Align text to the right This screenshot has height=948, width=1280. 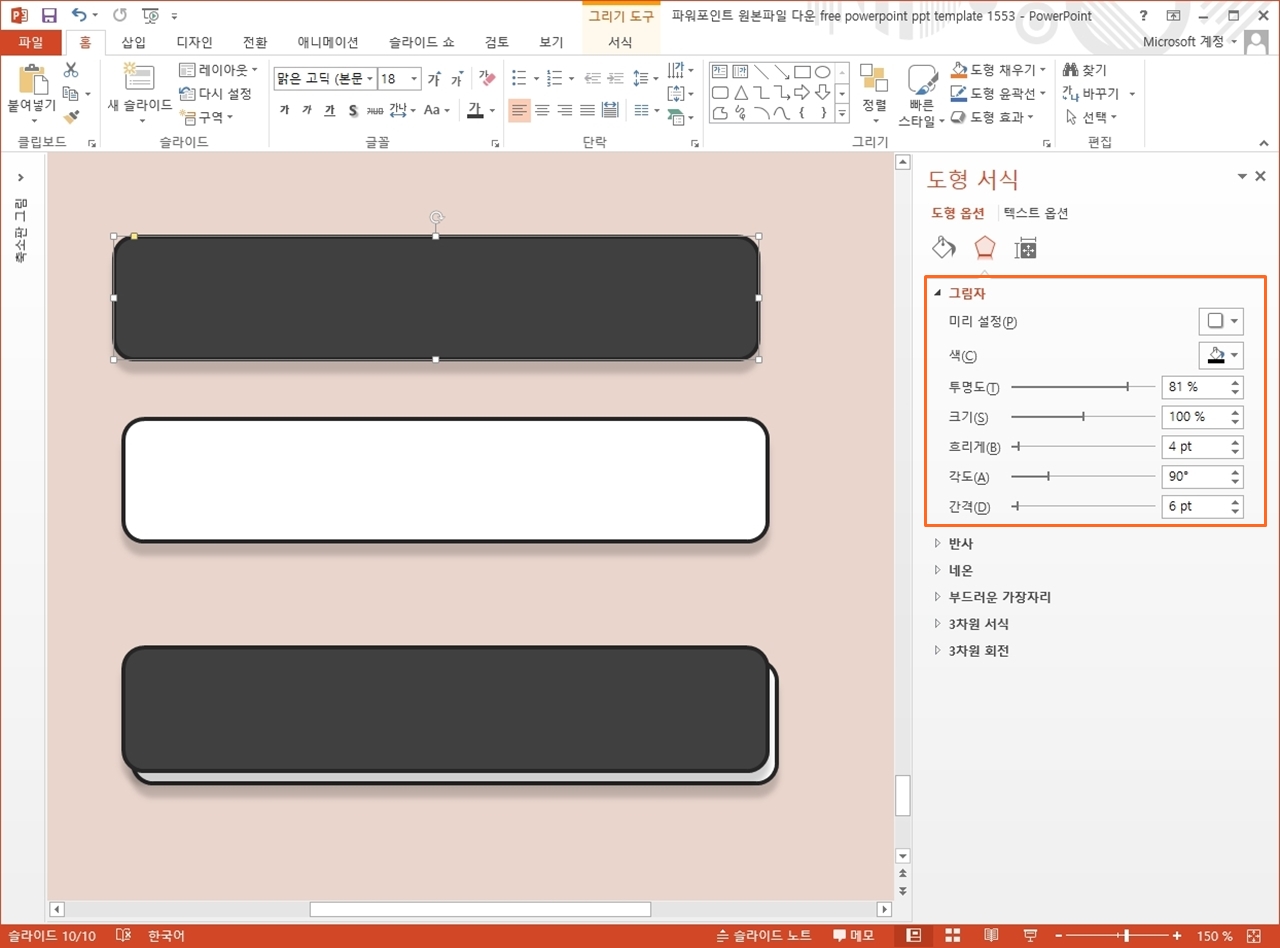[x=564, y=110]
